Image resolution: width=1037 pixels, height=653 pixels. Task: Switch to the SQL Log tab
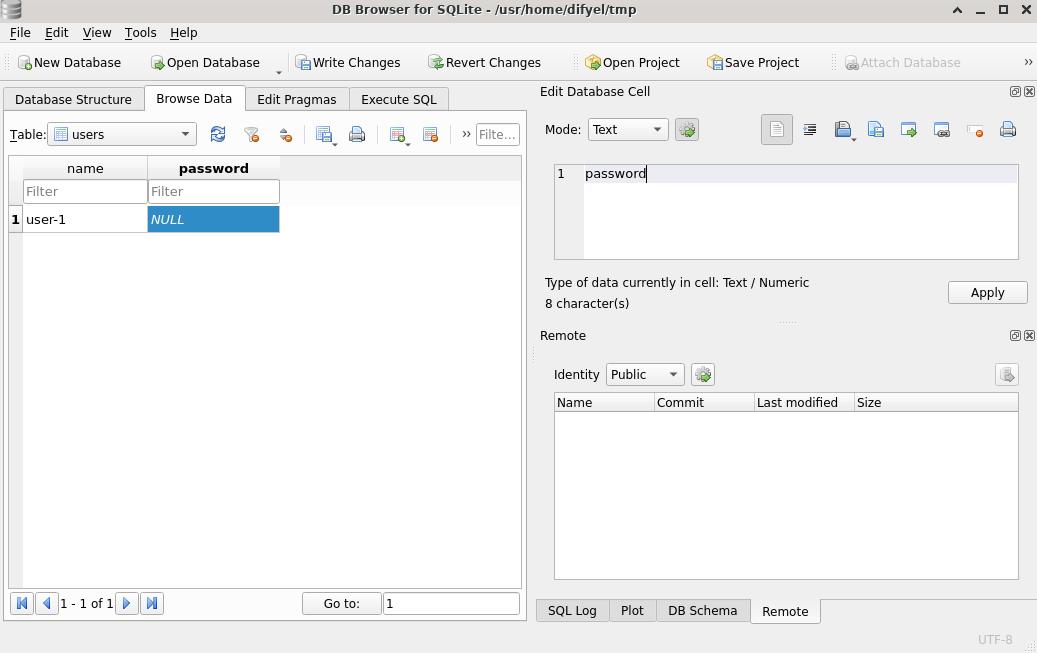pos(572,611)
